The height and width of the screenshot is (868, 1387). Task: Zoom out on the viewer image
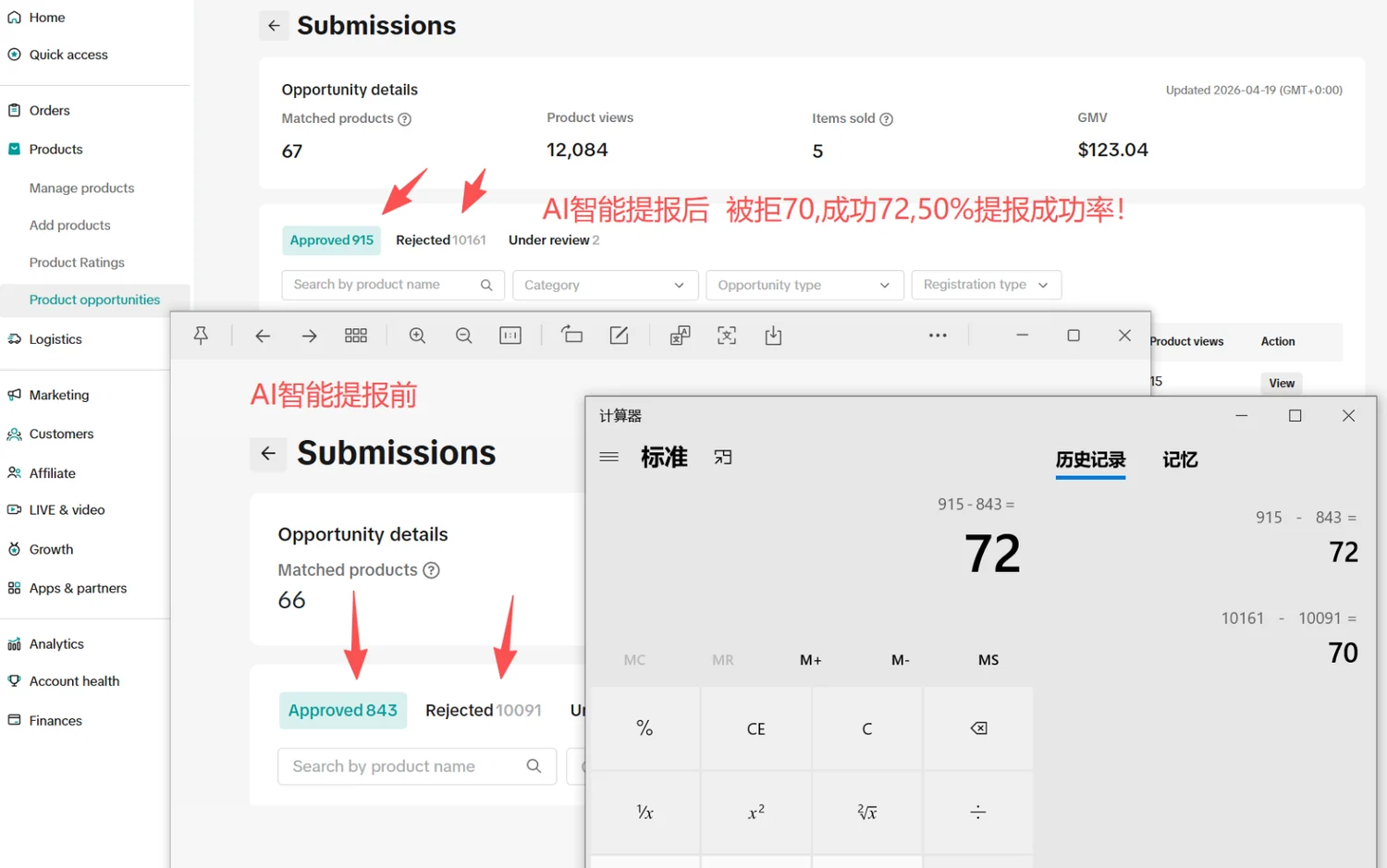(x=464, y=336)
